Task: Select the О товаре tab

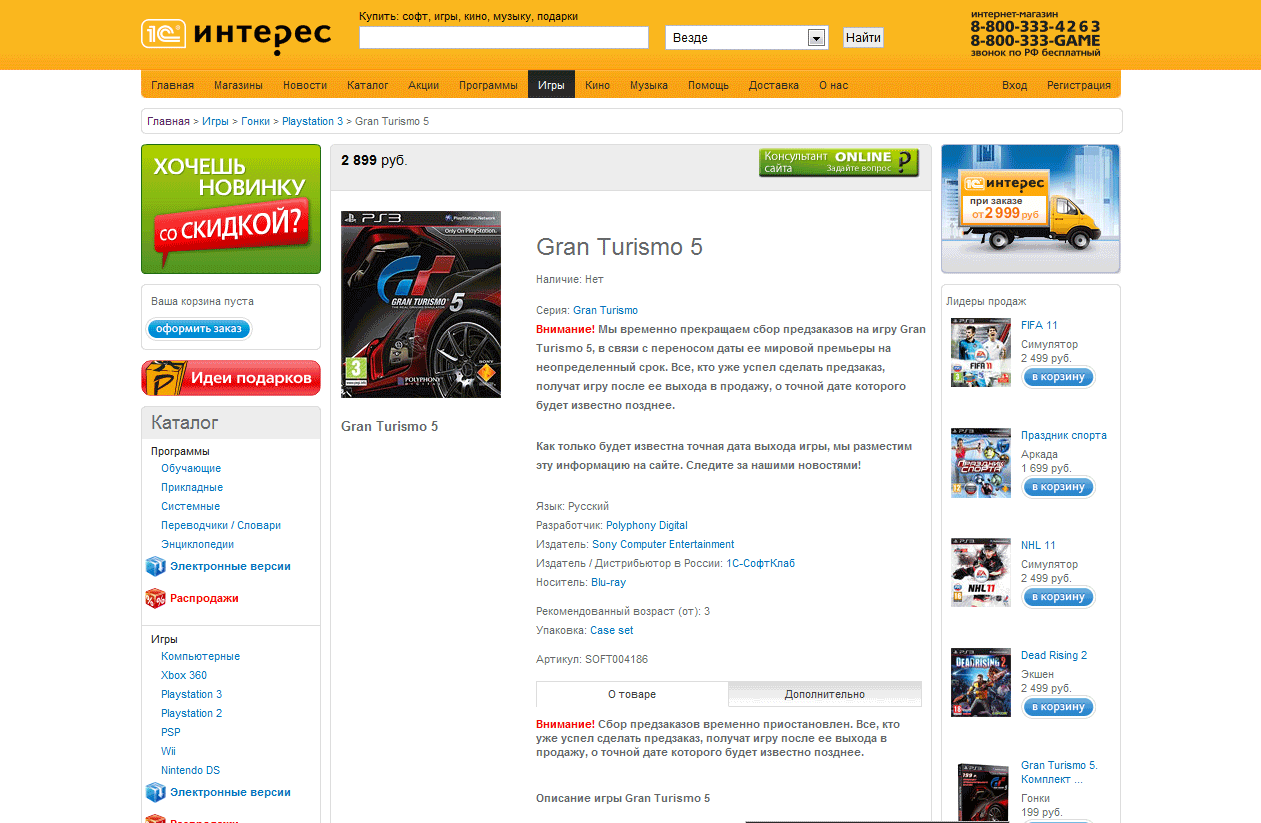Action: pyautogui.click(x=632, y=694)
